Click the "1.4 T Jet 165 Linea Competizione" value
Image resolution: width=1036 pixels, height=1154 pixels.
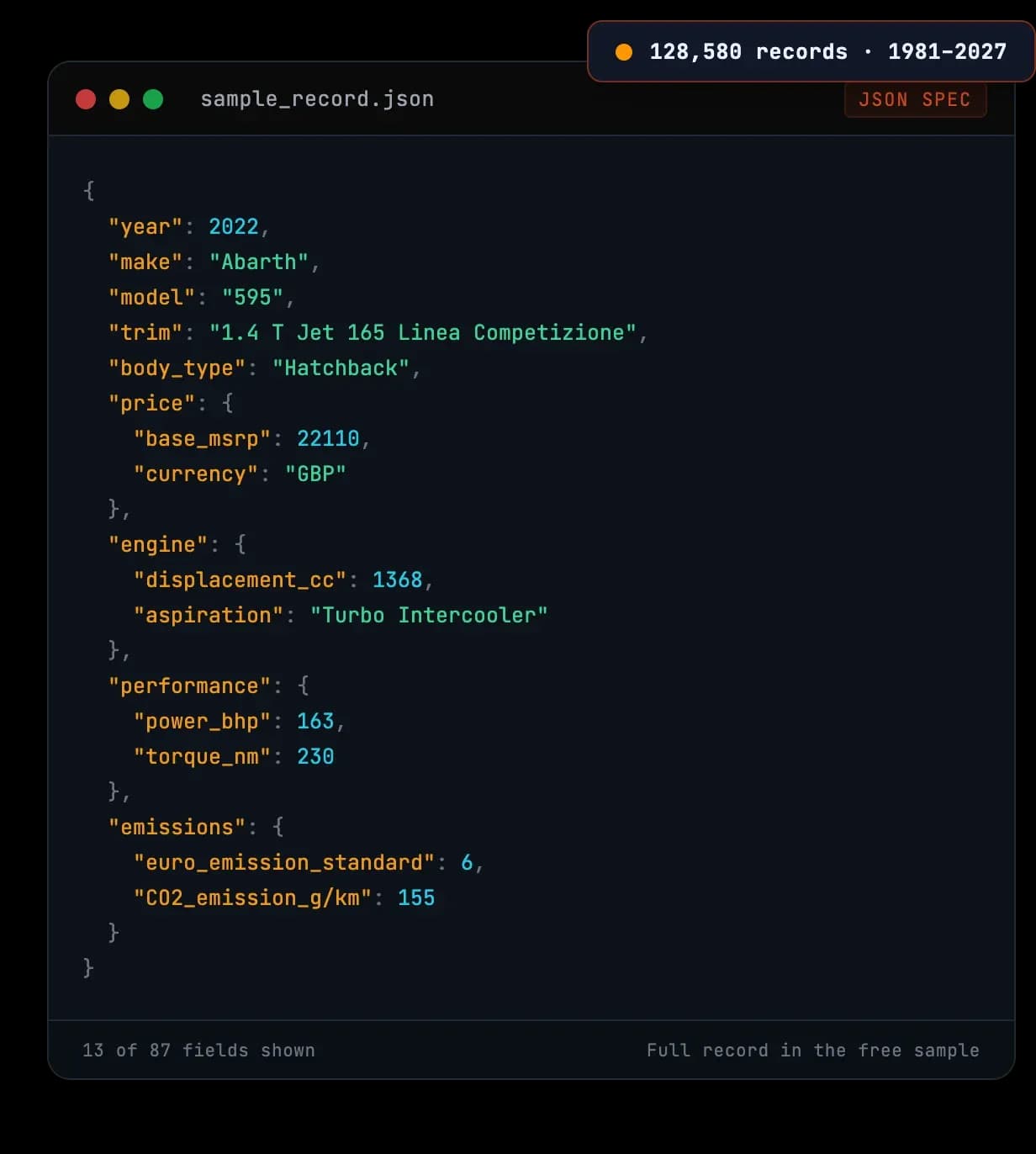(x=423, y=333)
